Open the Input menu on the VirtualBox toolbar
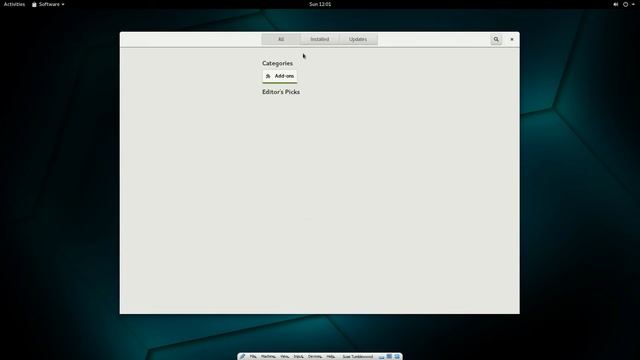The image size is (640, 360). tap(299, 356)
